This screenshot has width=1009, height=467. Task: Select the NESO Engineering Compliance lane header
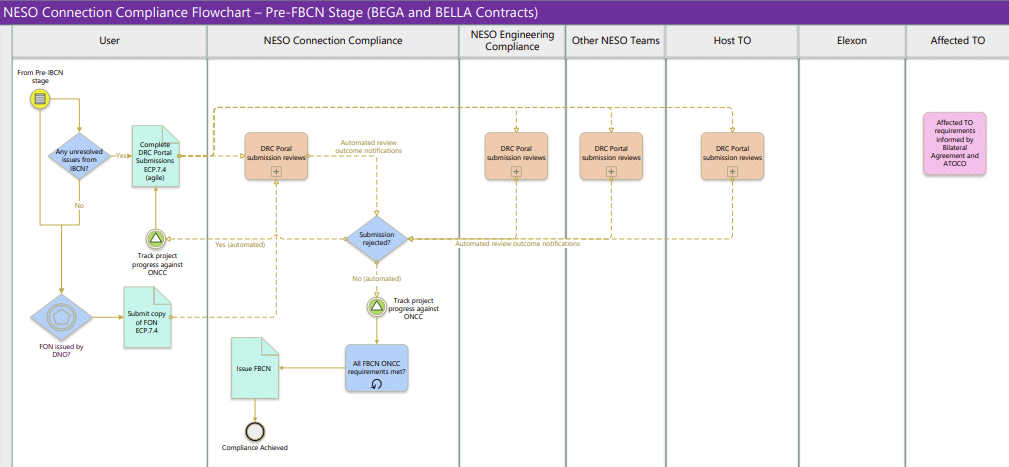[512, 41]
